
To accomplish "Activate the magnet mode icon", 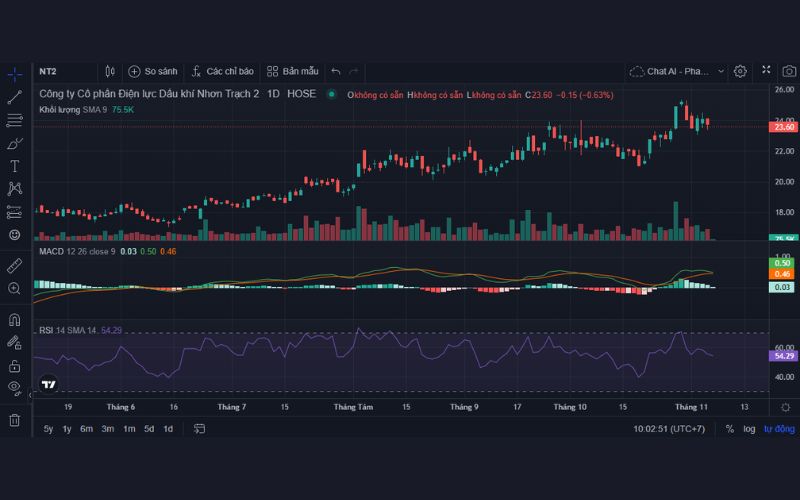I will 14,321.
